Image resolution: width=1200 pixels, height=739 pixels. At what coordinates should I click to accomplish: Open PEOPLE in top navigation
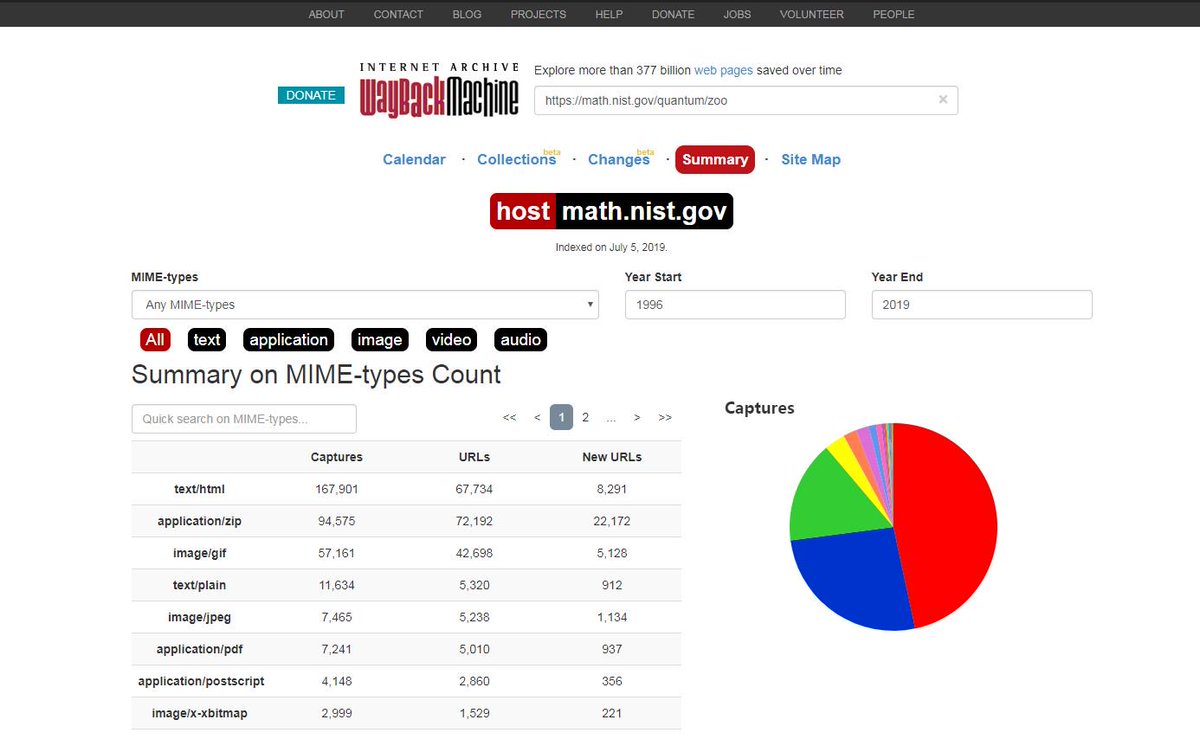tap(893, 14)
